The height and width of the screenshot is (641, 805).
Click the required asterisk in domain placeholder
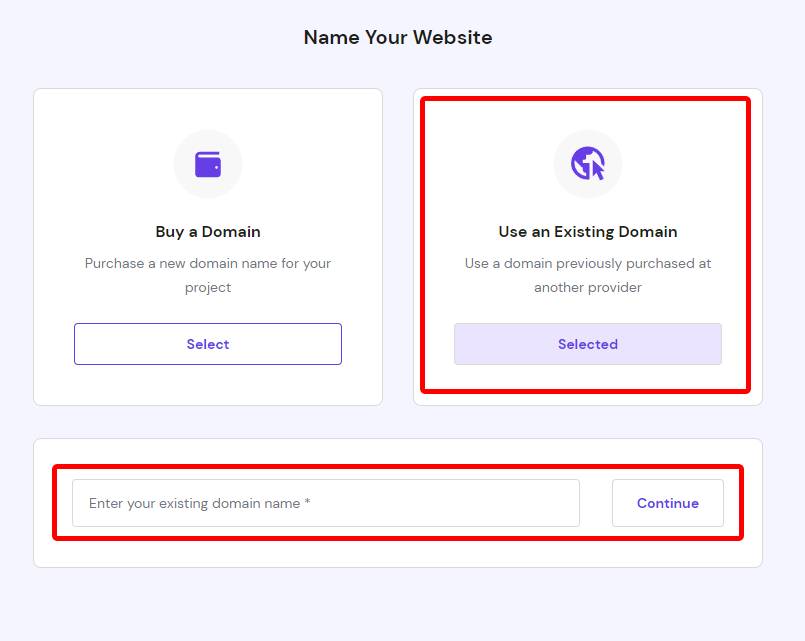pyautogui.click(x=308, y=501)
